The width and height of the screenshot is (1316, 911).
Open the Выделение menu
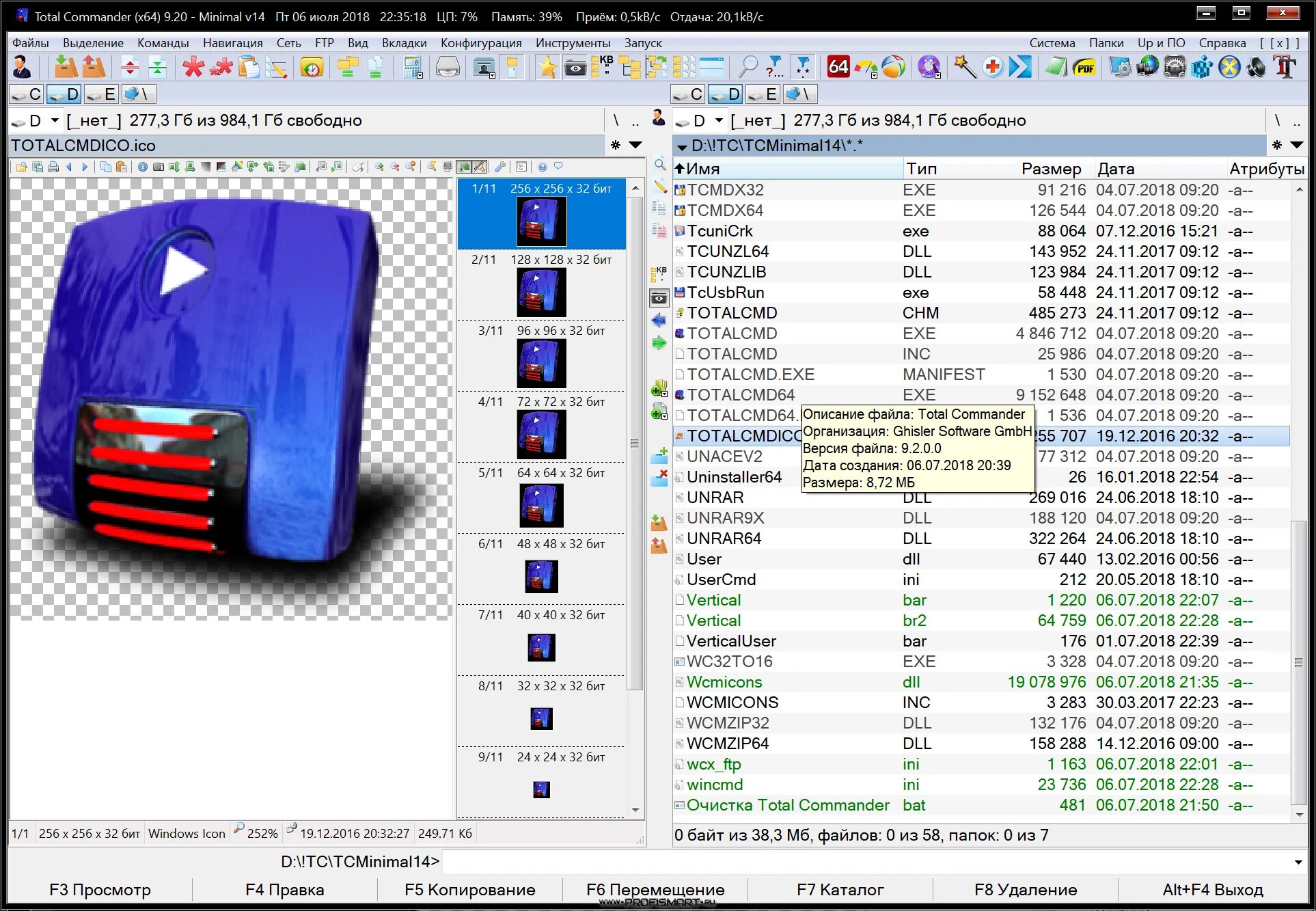click(x=93, y=42)
